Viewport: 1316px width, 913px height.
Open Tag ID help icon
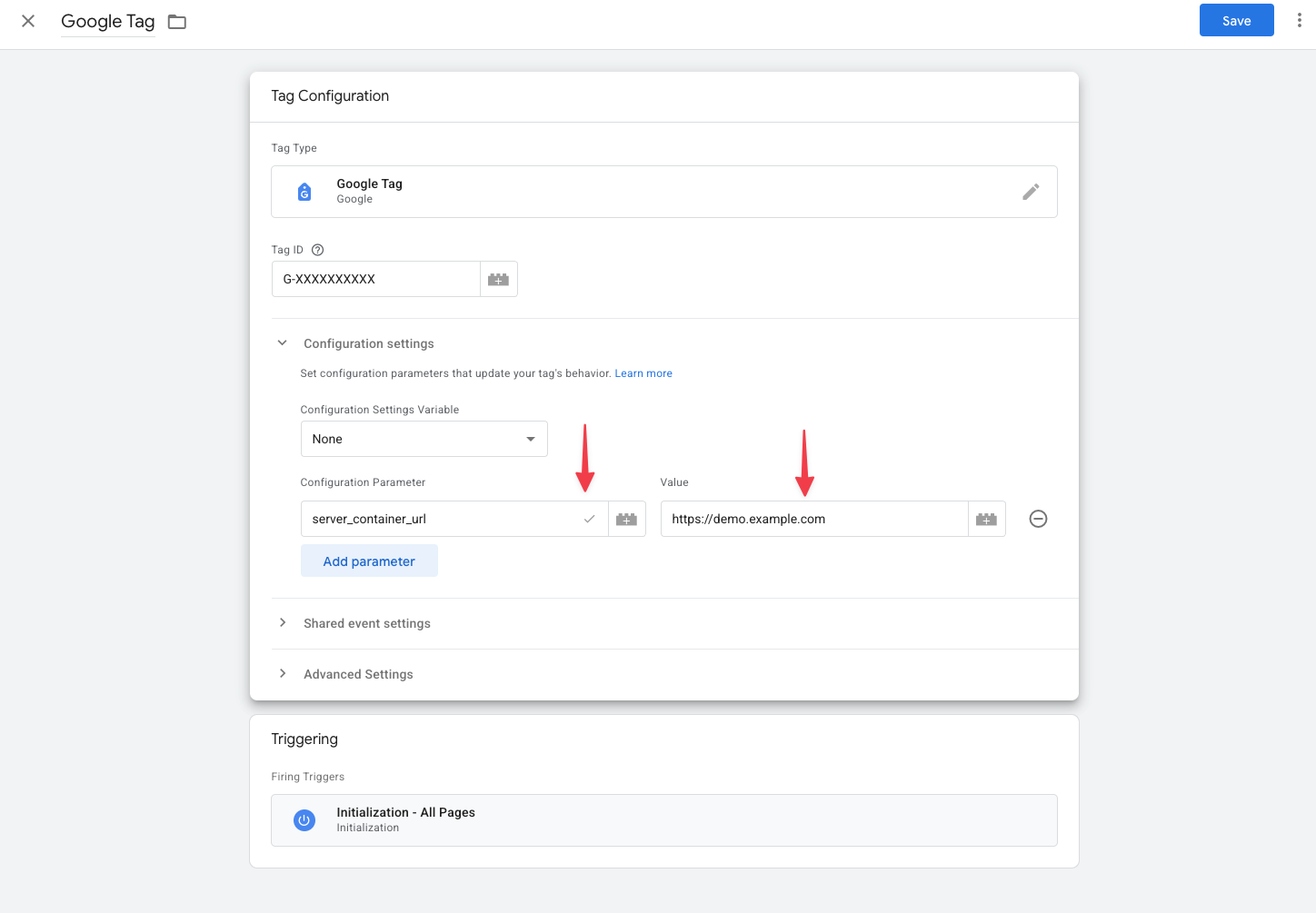(x=317, y=250)
